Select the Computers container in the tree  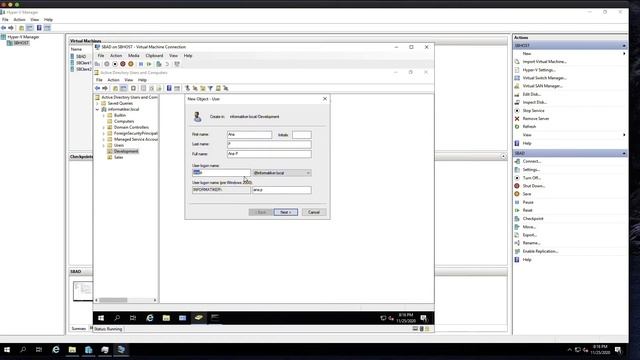[124, 121]
